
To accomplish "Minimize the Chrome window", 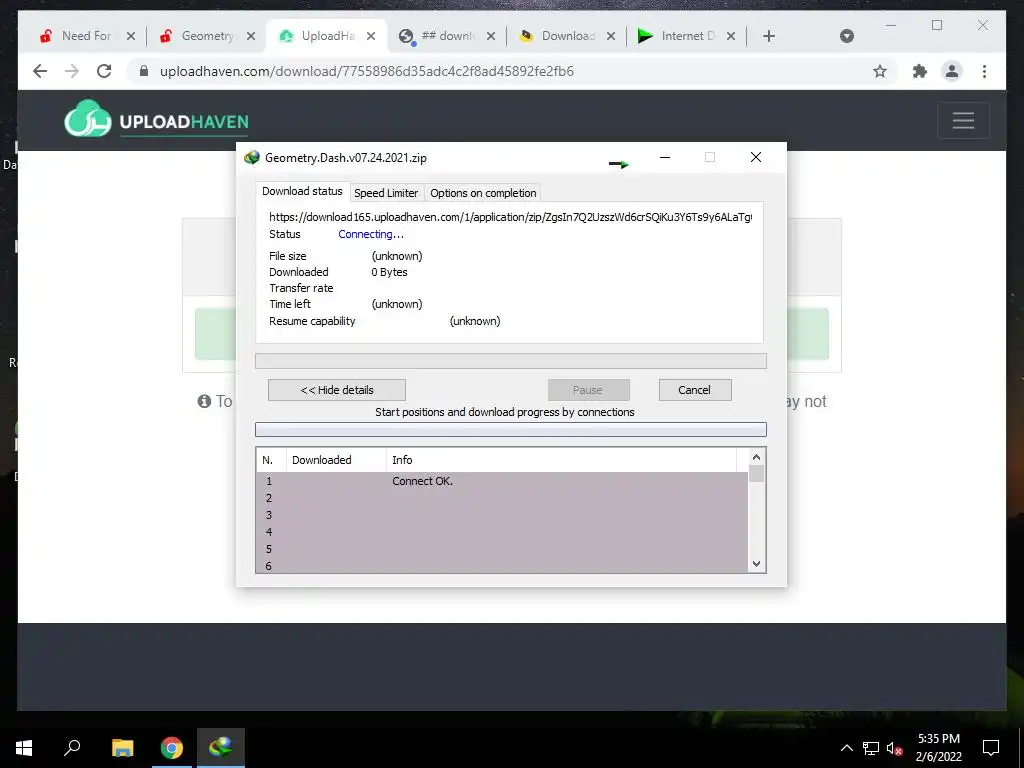I will 891,25.
